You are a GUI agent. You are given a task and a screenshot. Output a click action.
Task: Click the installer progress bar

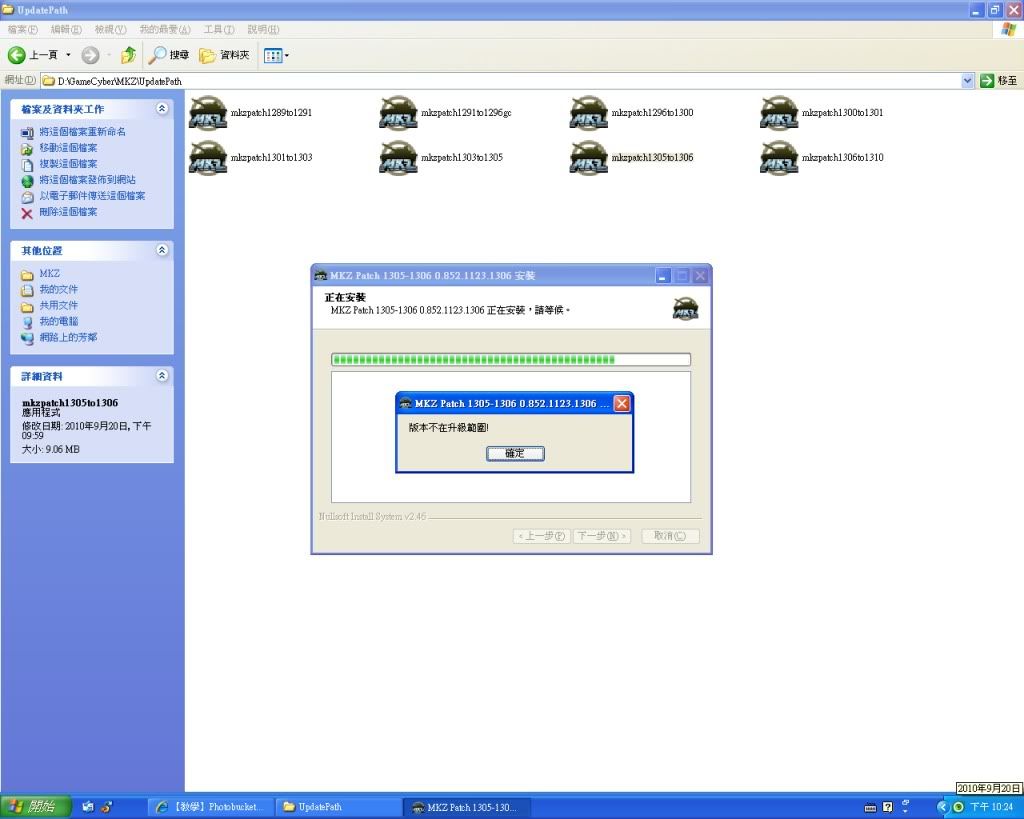pos(511,359)
